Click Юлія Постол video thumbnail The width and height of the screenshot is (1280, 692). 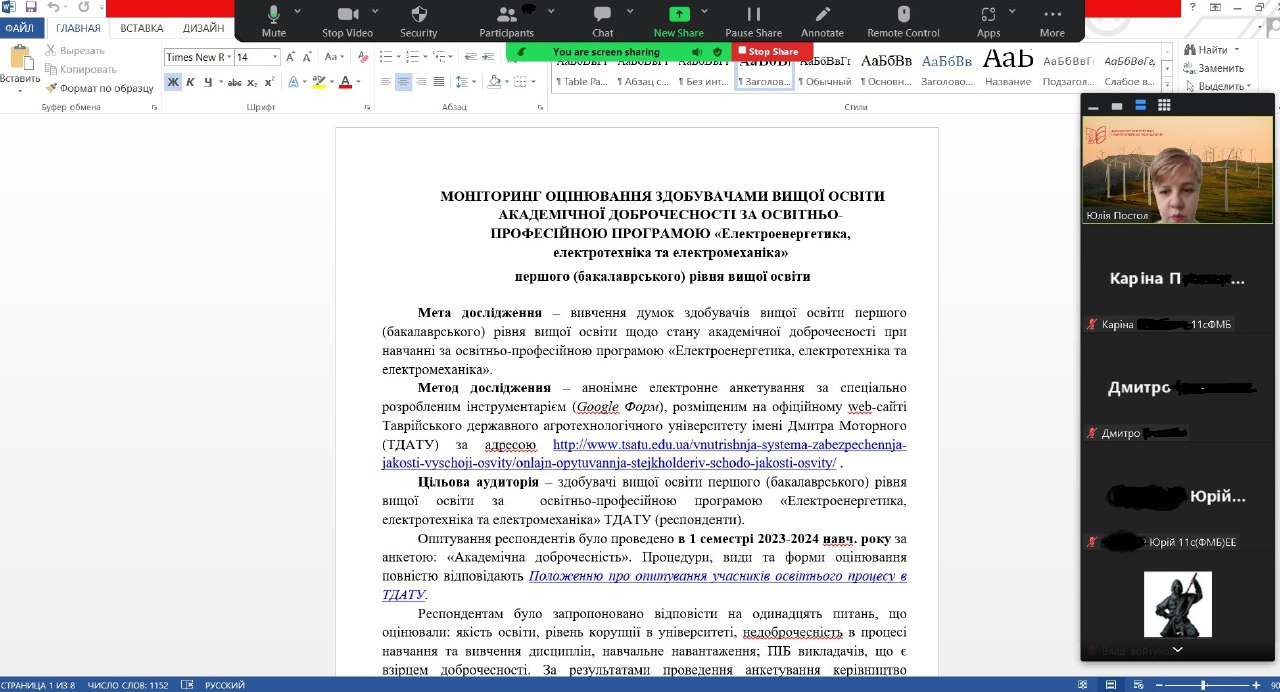click(x=1178, y=169)
